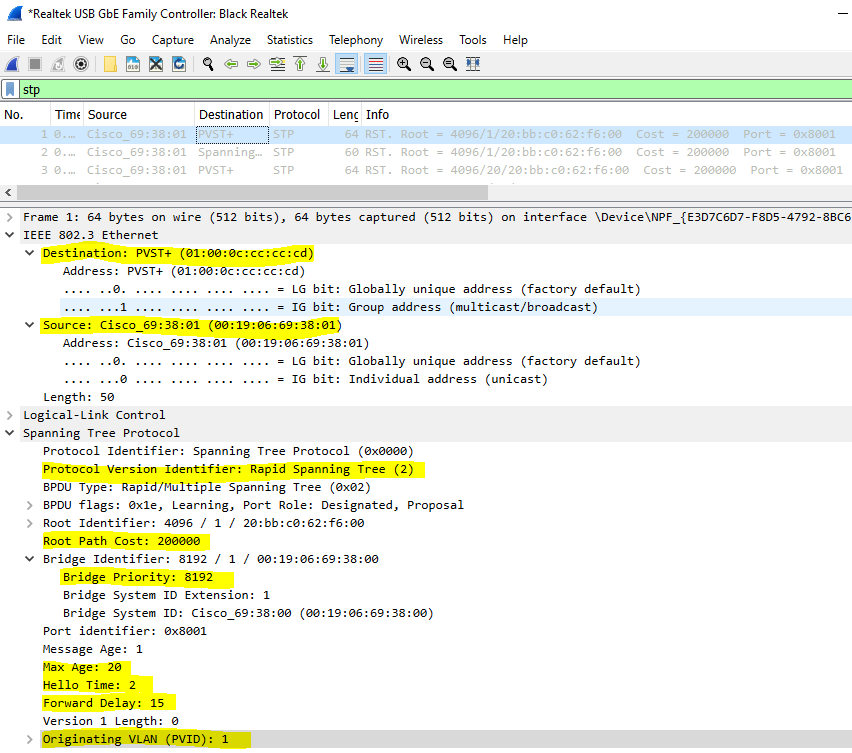Image resolution: width=852 pixels, height=753 pixels.
Task: Select packet 3 with root 4096/20
Action: click(426, 170)
